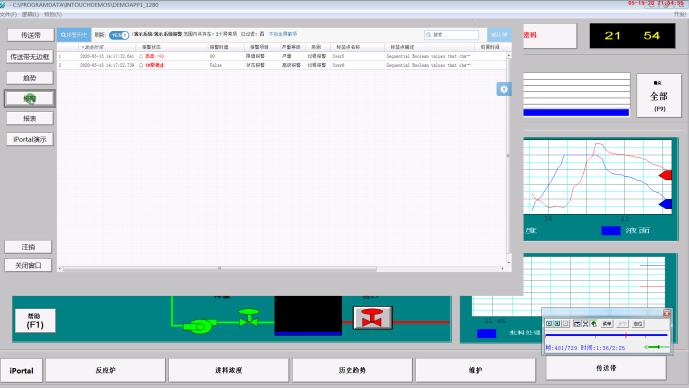Open the 趋势 trend screen

(30, 78)
